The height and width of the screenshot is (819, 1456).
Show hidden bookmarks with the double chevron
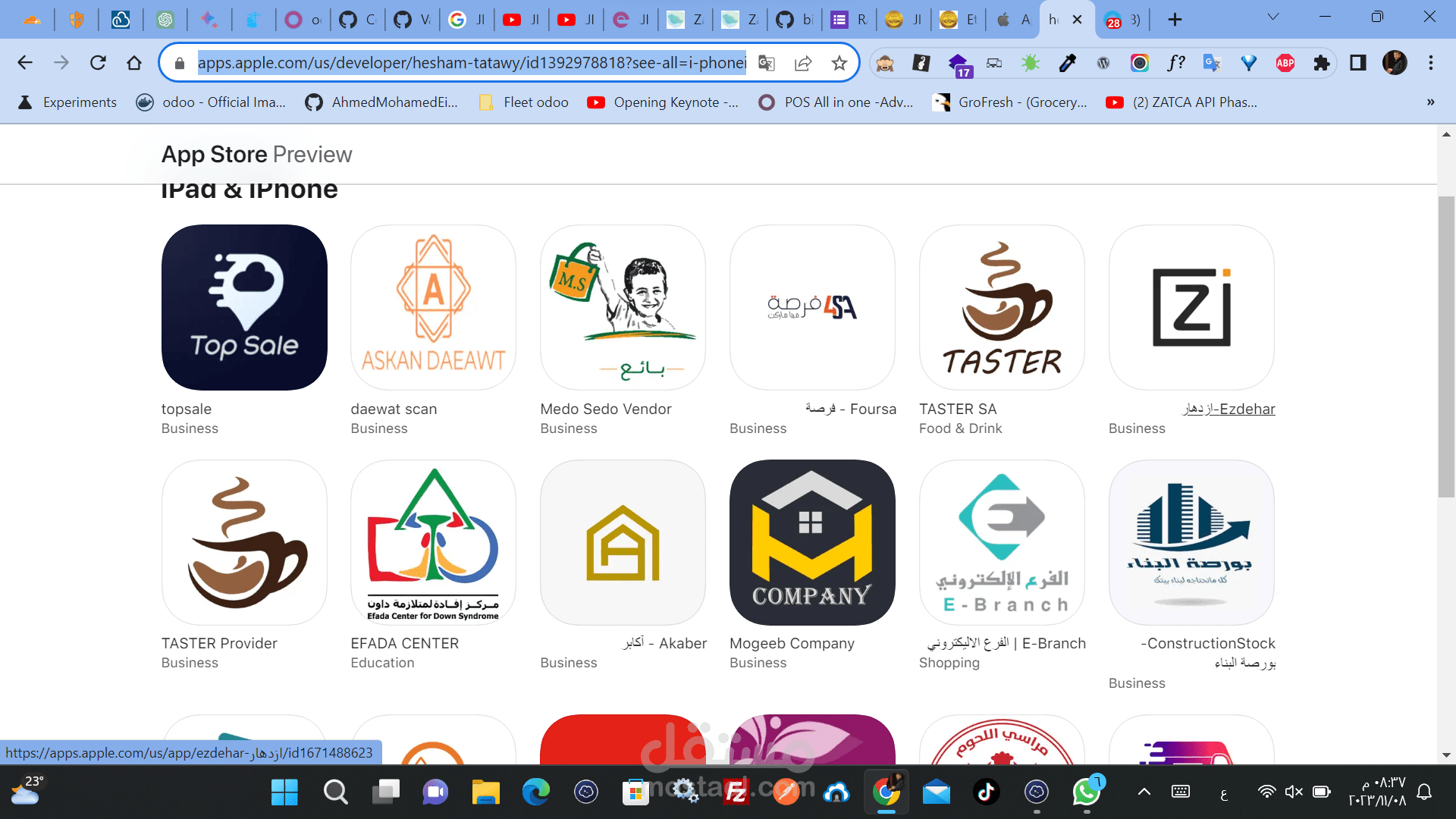[x=1430, y=102]
